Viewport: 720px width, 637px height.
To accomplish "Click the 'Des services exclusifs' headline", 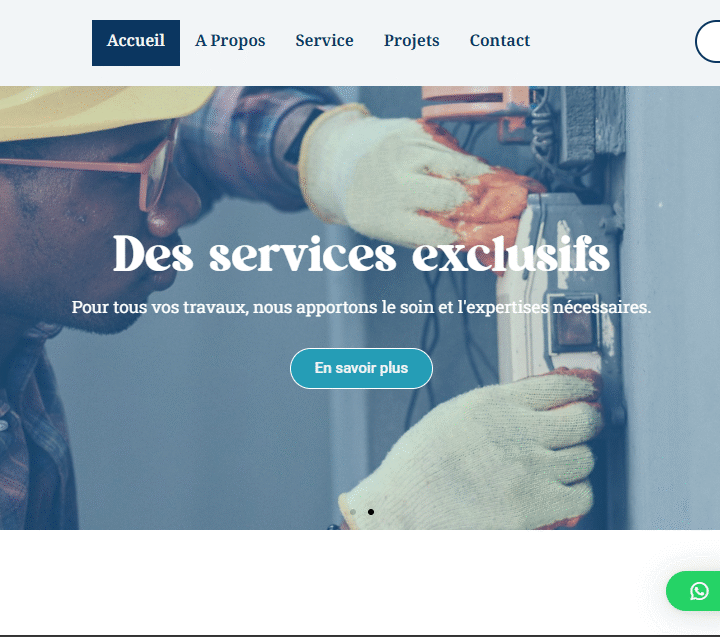I will pyautogui.click(x=361, y=254).
